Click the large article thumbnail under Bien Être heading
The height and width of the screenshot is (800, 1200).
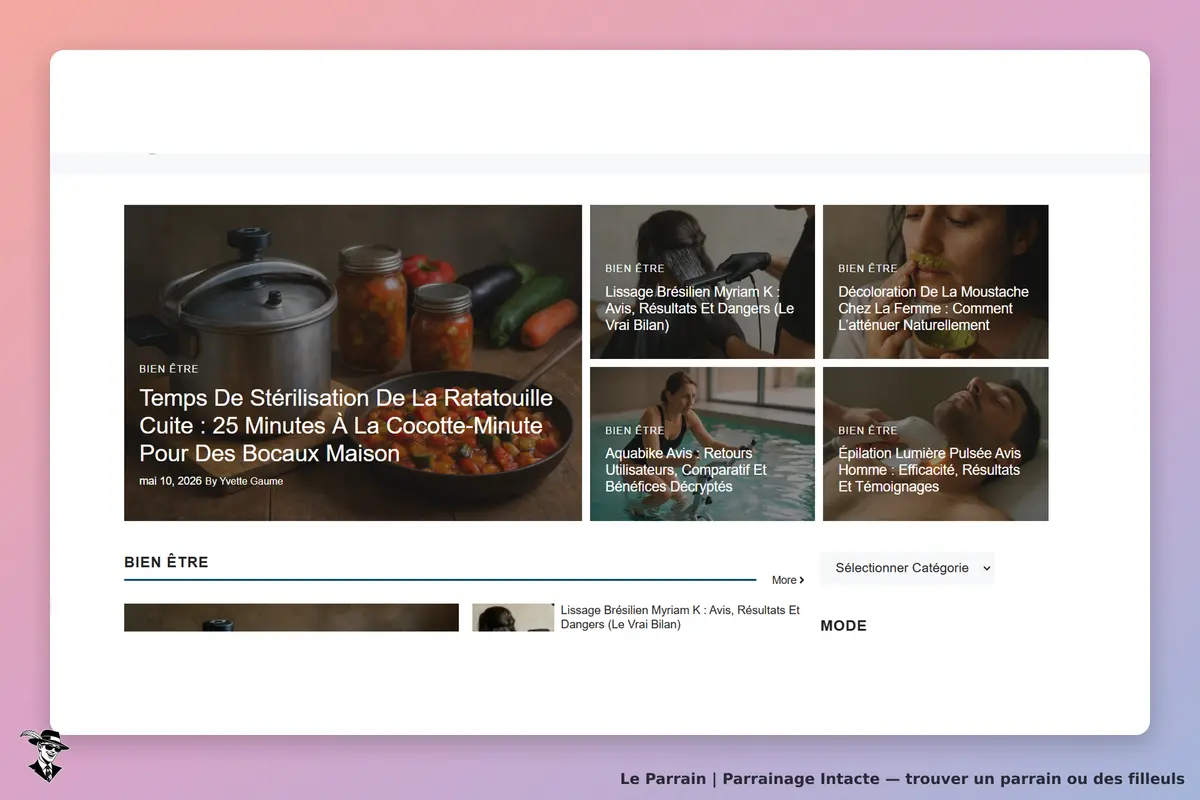point(291,617)
